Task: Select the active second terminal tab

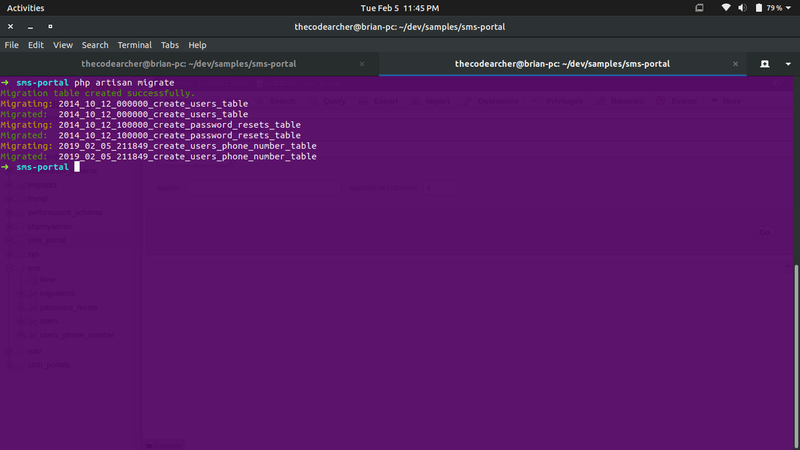Action: 562,64
